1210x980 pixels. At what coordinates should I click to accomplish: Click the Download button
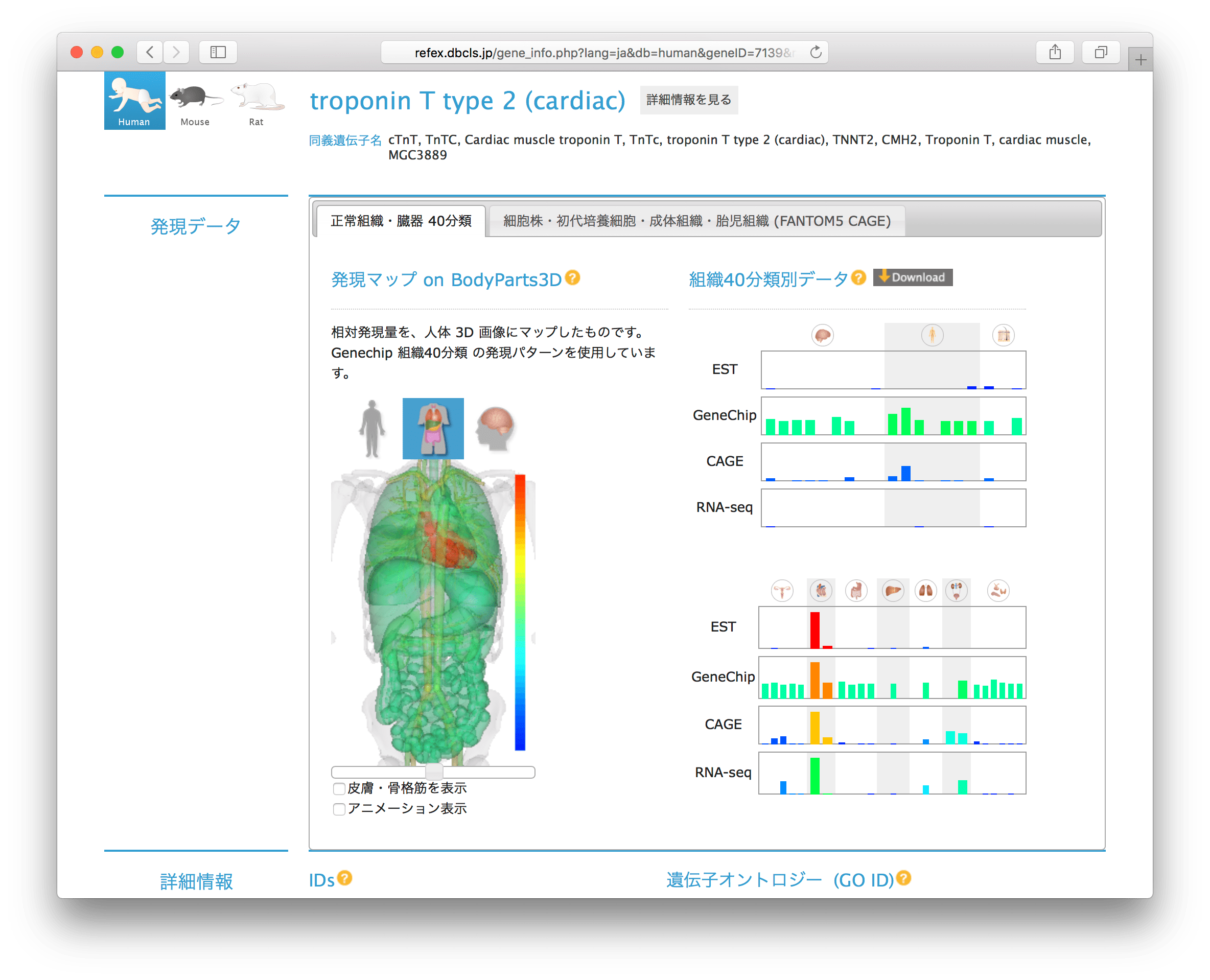[x=913, y=277]
